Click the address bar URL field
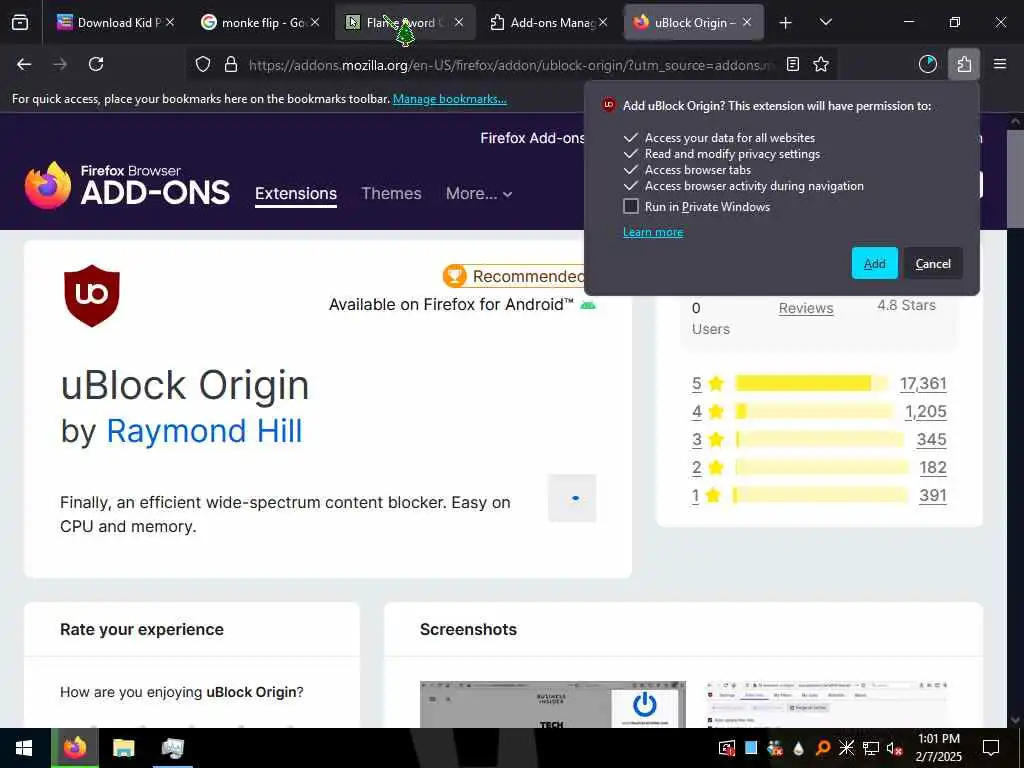1024x768 pixels. pyautogui.click(x=509, y=64)
